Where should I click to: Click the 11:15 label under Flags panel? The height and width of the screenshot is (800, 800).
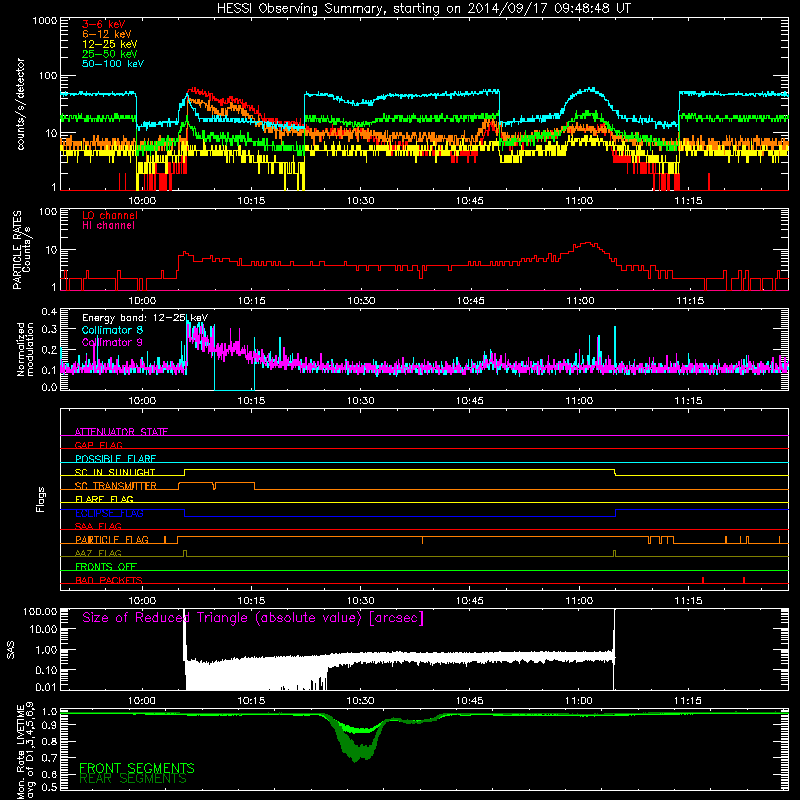click(x=688, y=601)
